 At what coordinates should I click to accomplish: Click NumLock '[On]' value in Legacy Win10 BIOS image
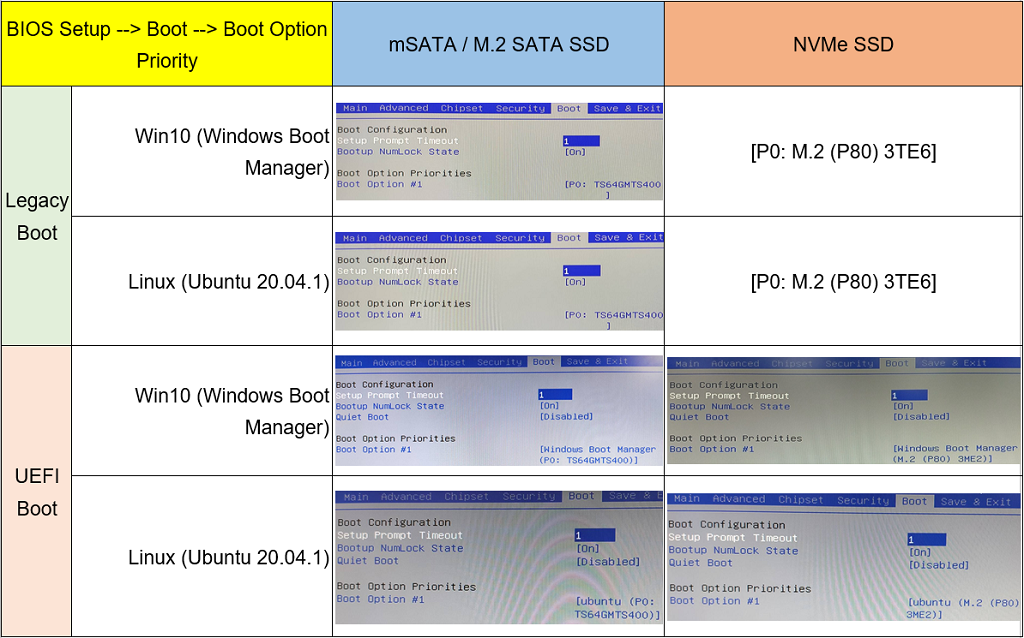click(575, 152)
